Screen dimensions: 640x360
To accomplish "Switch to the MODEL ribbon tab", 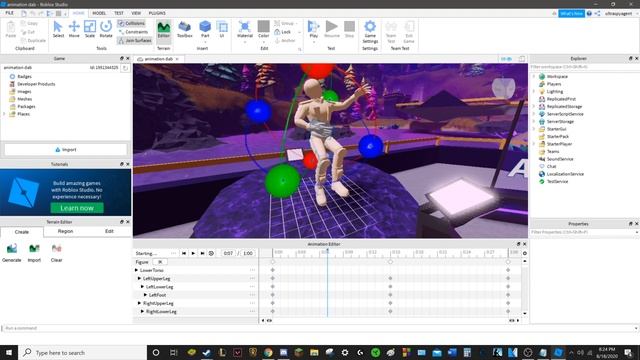I will pos(99,13).
